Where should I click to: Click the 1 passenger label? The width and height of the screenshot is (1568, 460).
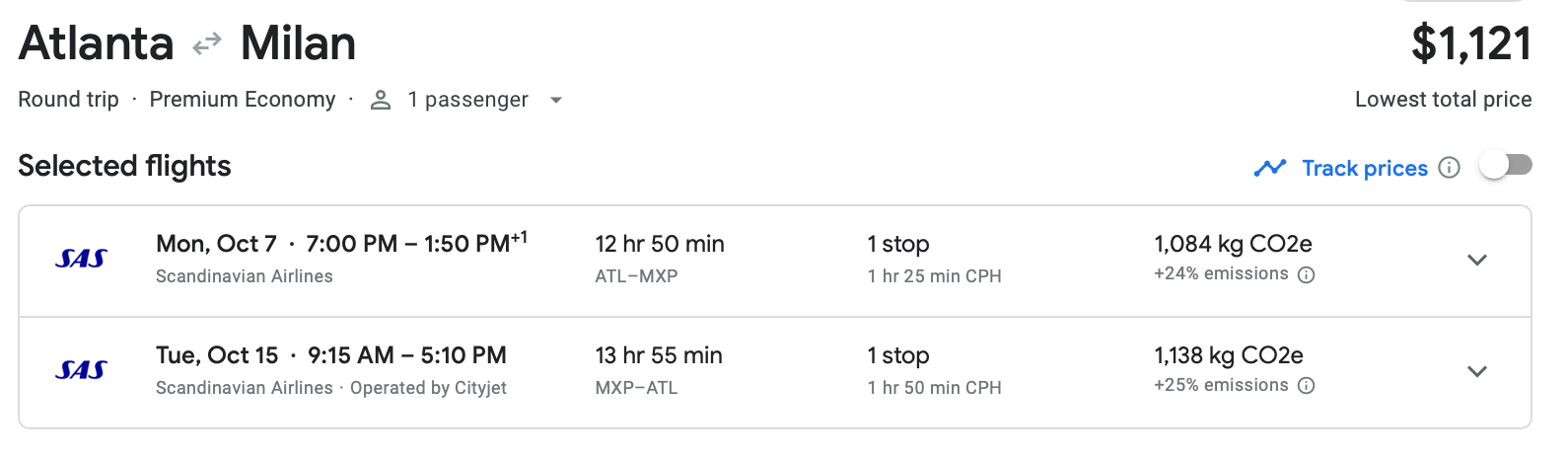(x=467, y=100)
